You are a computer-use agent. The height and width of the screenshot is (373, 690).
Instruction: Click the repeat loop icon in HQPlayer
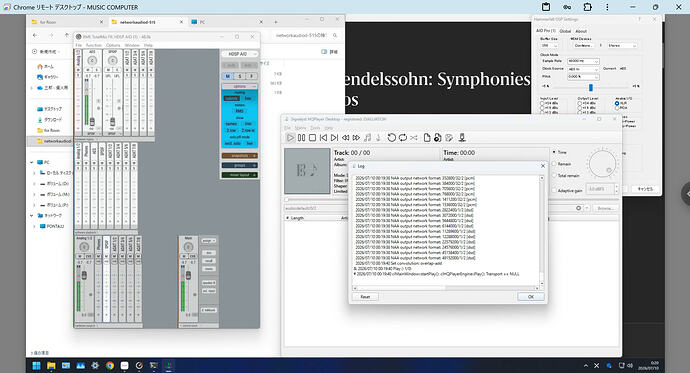pyautogui.click(x=403, y=138)
